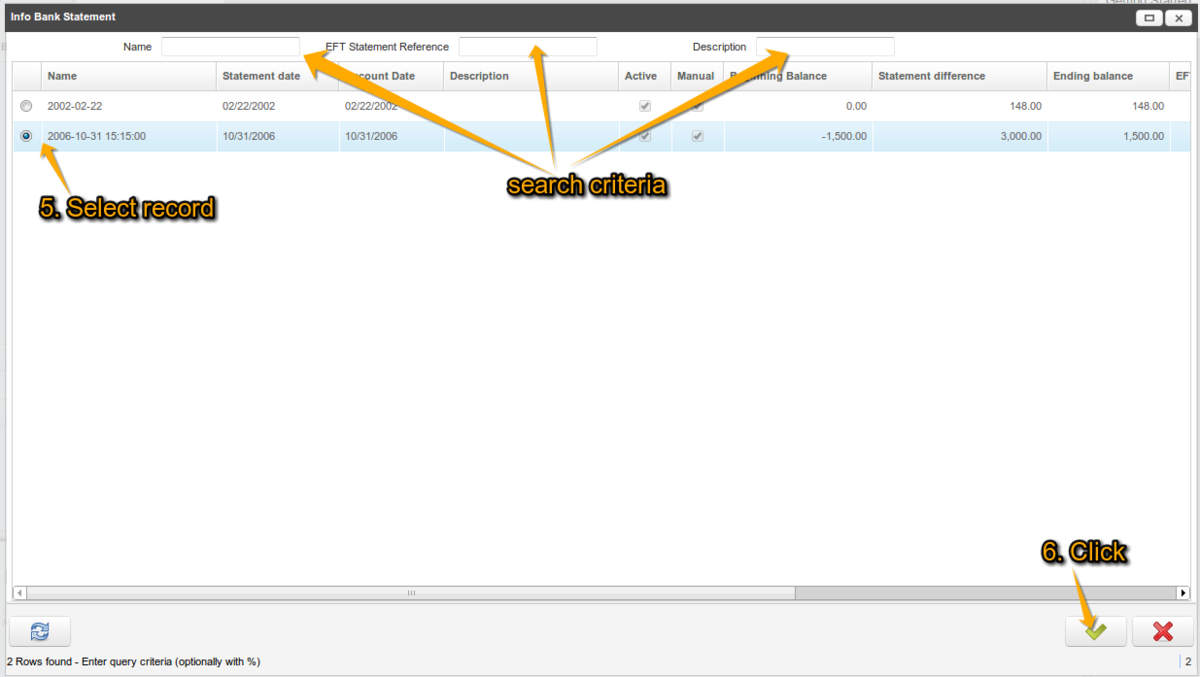Click the horizontal scrollbar right arrow
Image resolution: width=1200 pixels, height=677 pixels.
pyautogui.click(x=1183, y=593)
